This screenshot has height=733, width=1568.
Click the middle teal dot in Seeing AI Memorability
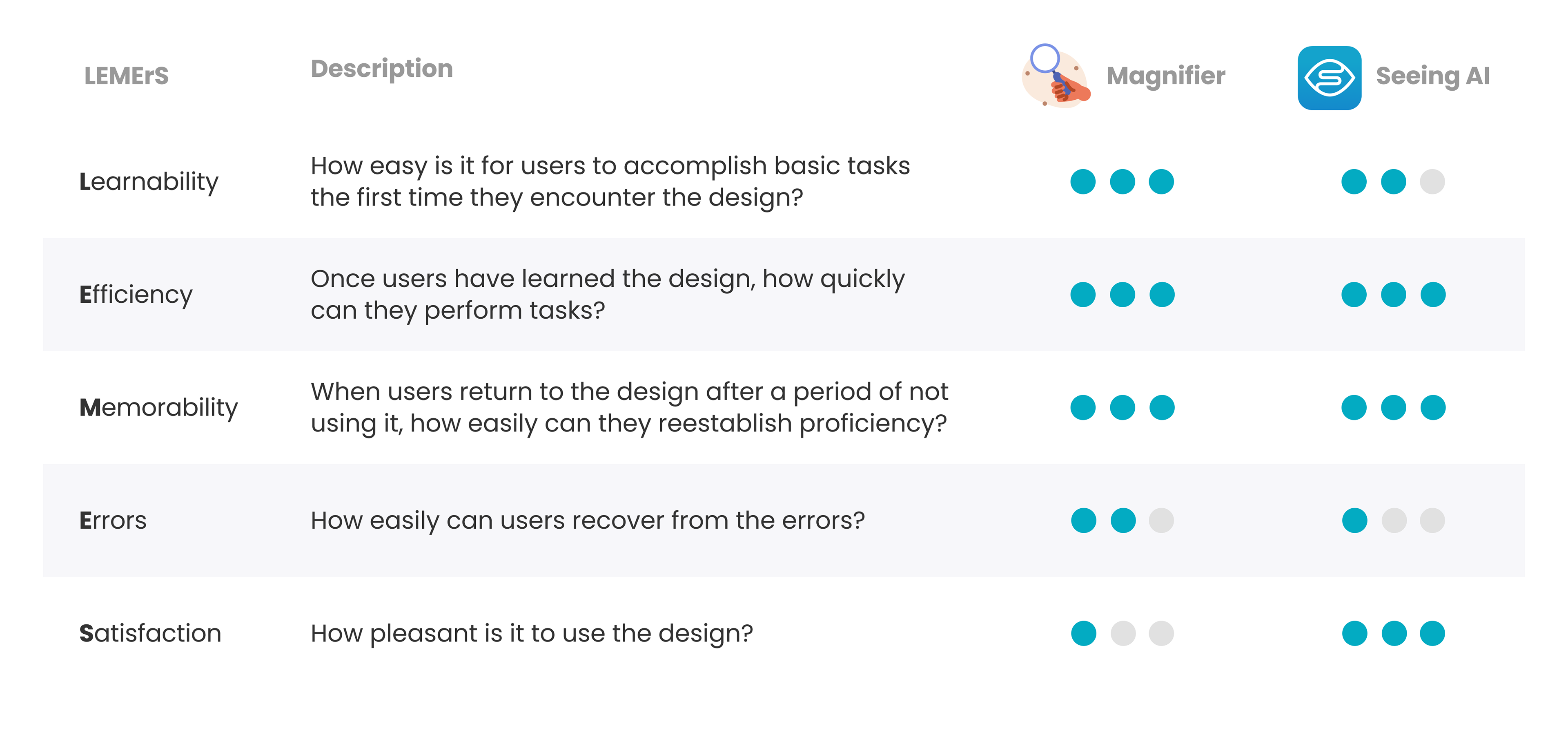pos(1393,408)
